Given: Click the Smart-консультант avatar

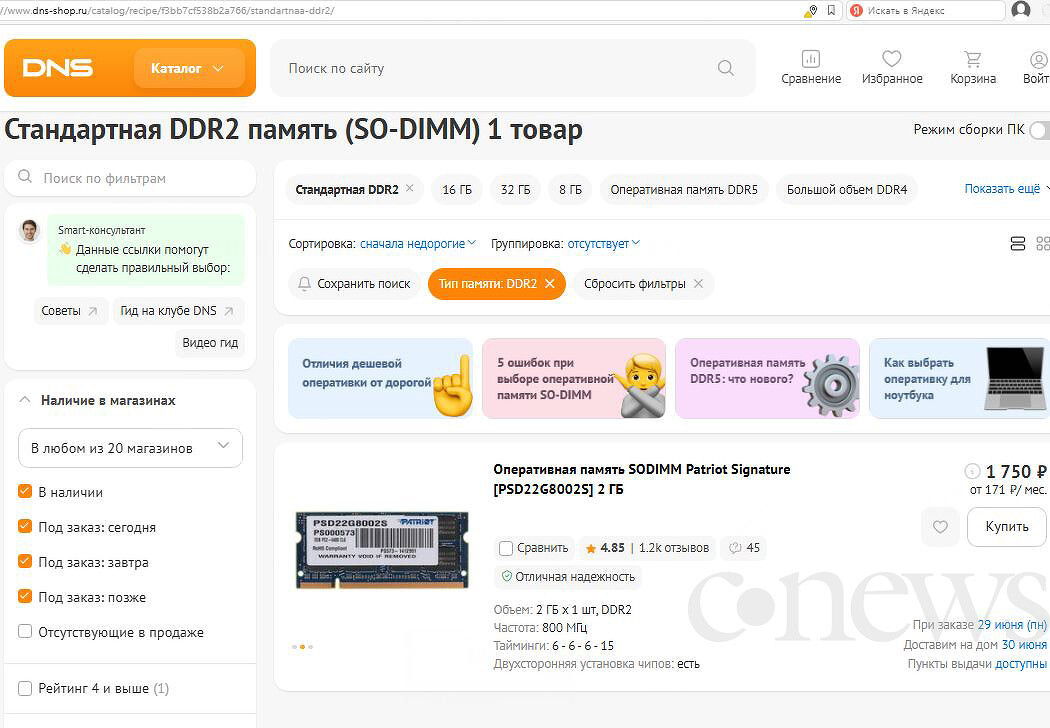Looking at the screenshot, I should click(29, 231).
